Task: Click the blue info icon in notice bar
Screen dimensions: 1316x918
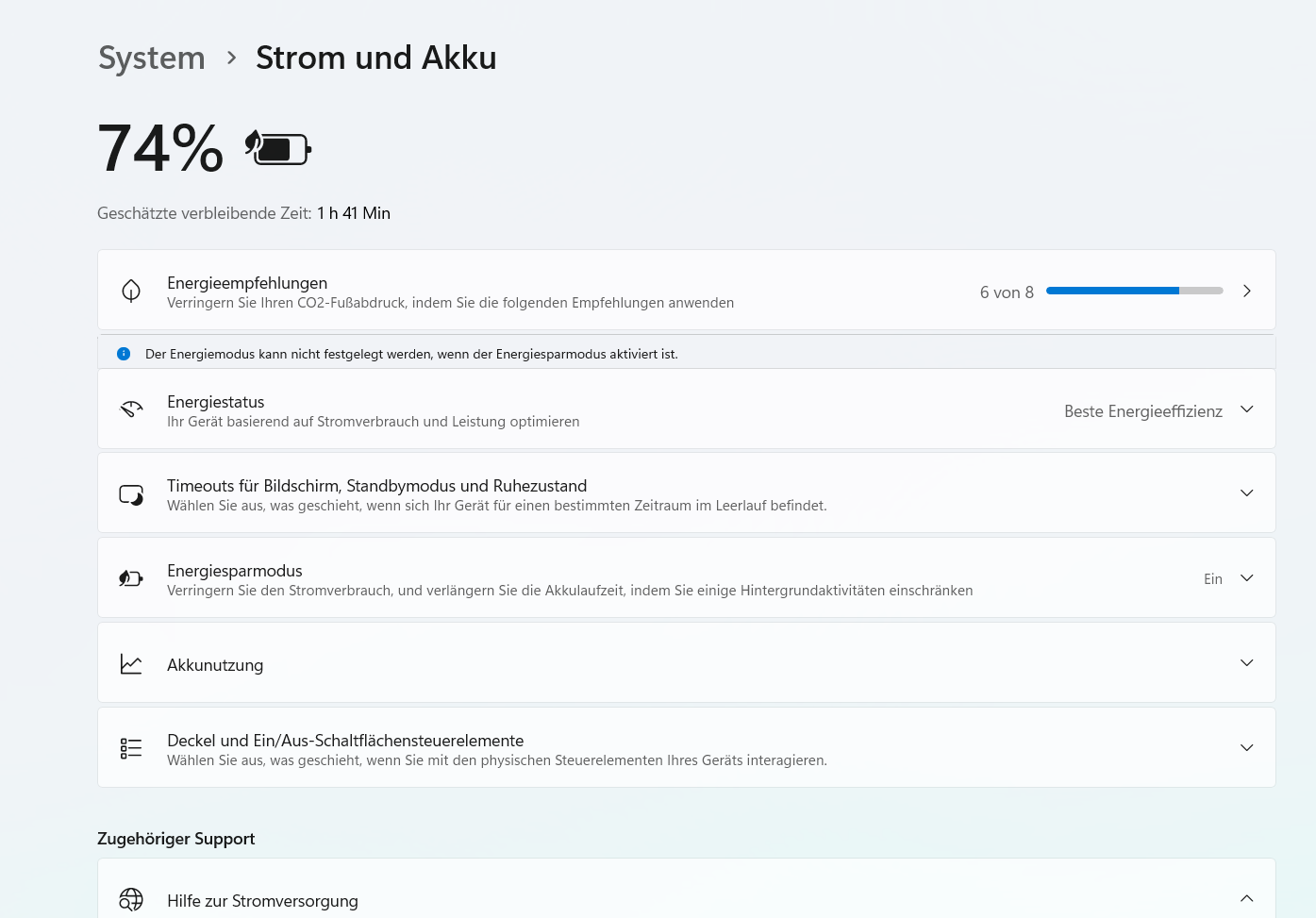Action: pos(124,354)
